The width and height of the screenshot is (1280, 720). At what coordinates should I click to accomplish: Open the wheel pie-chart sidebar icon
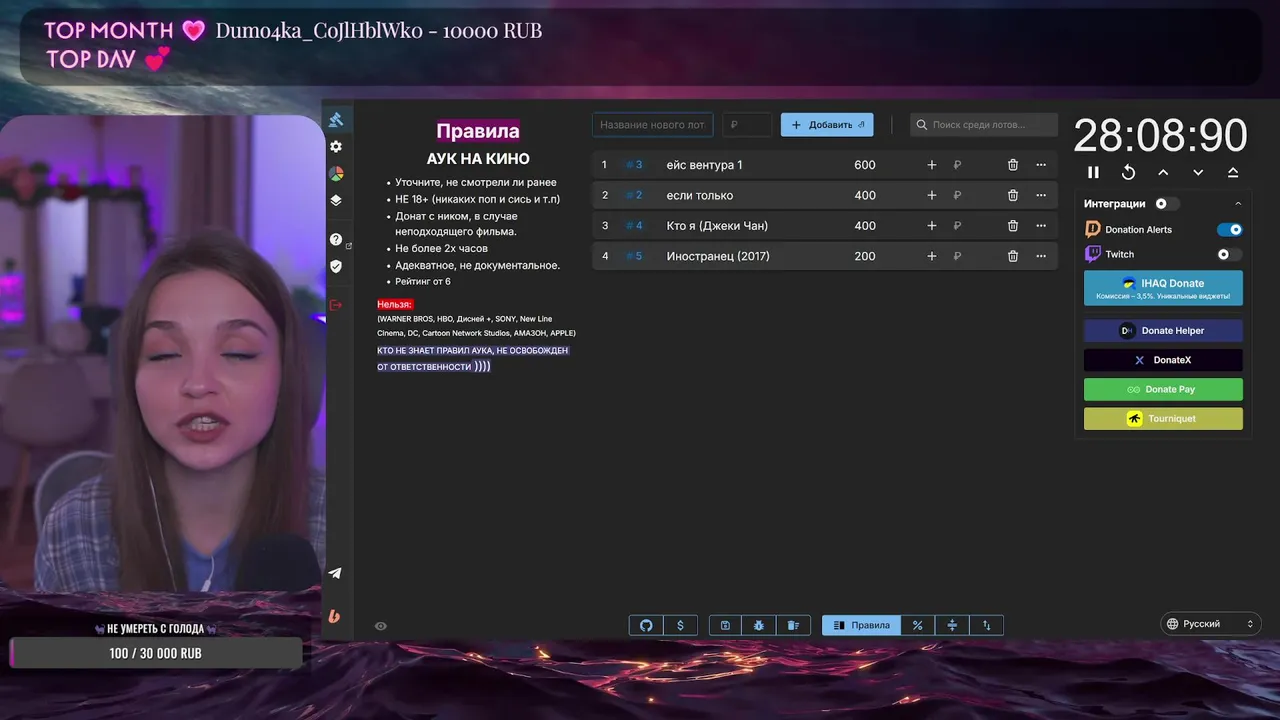tap(336, 174)
